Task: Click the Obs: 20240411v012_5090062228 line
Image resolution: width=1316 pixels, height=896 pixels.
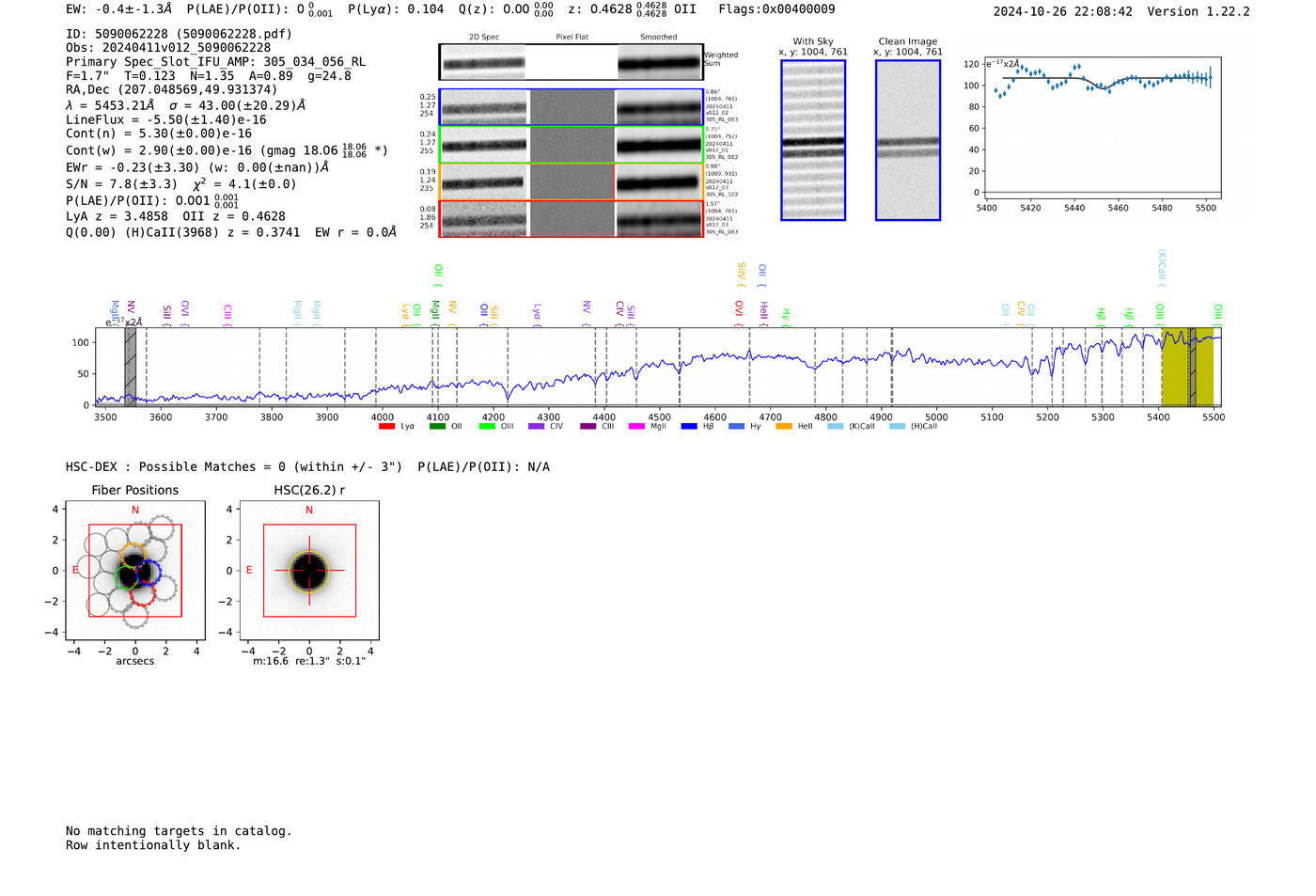Action: click(x=168, y=48)
